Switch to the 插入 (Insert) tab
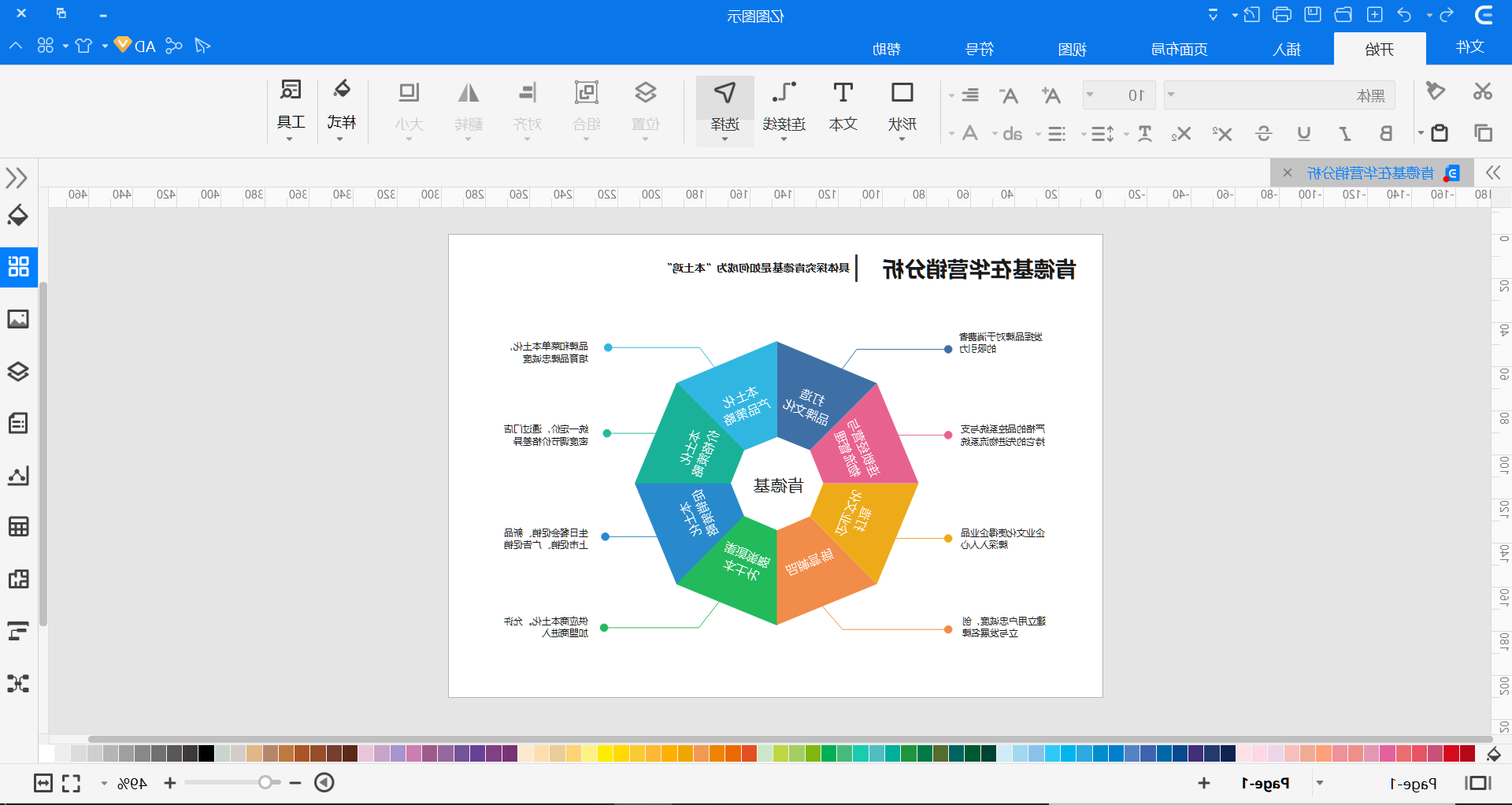1512x805 pixels. [1287, 49]
